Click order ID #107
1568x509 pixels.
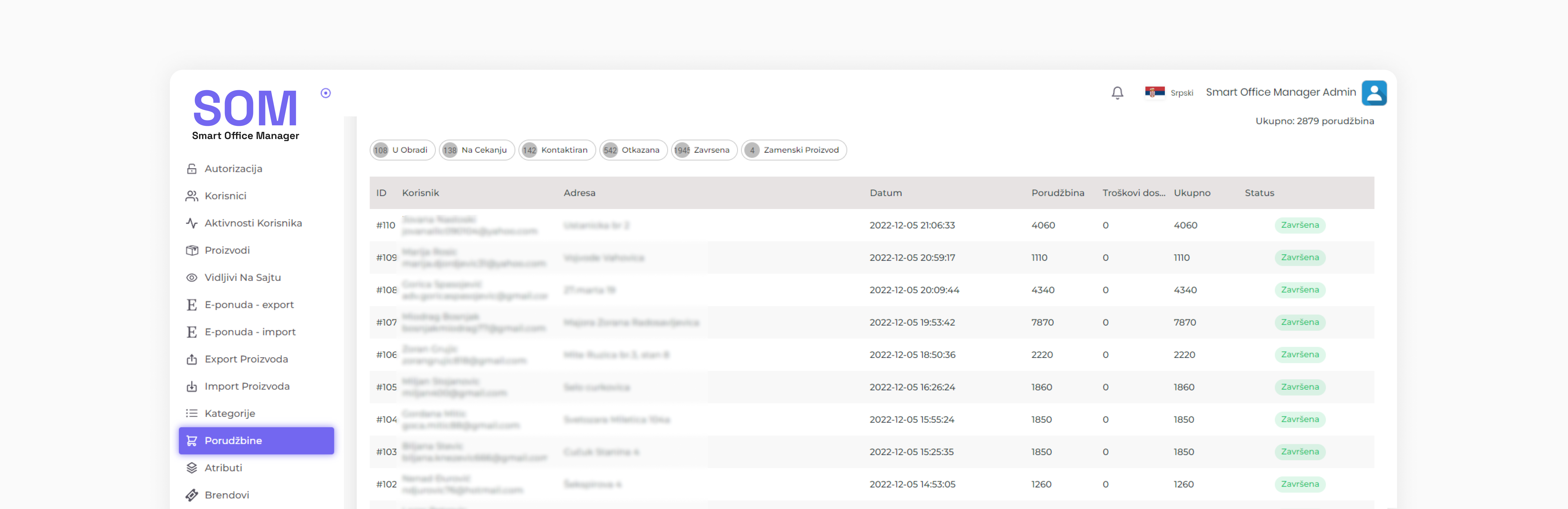tap(387, 322)
